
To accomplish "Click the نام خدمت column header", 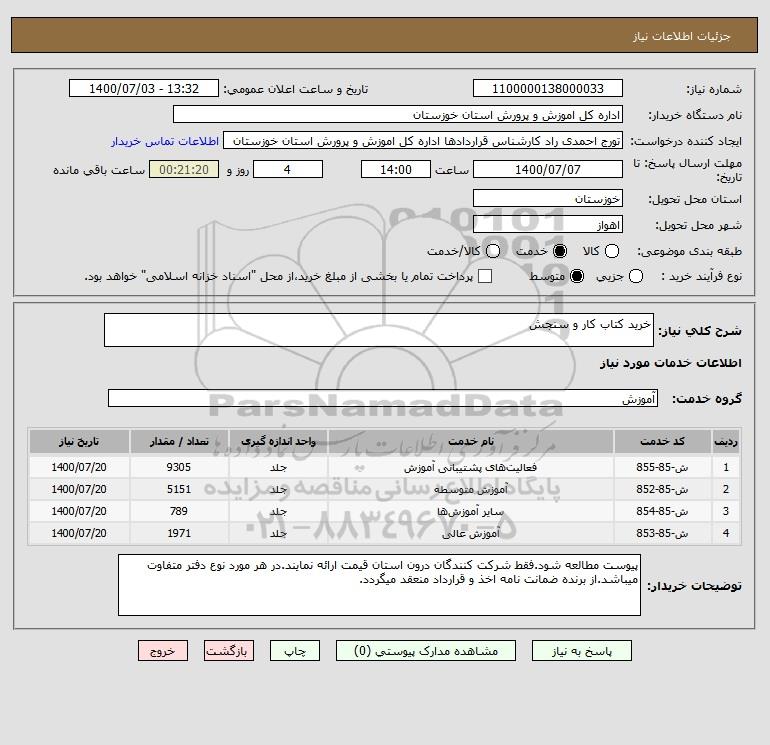I will tap(470, 441).
